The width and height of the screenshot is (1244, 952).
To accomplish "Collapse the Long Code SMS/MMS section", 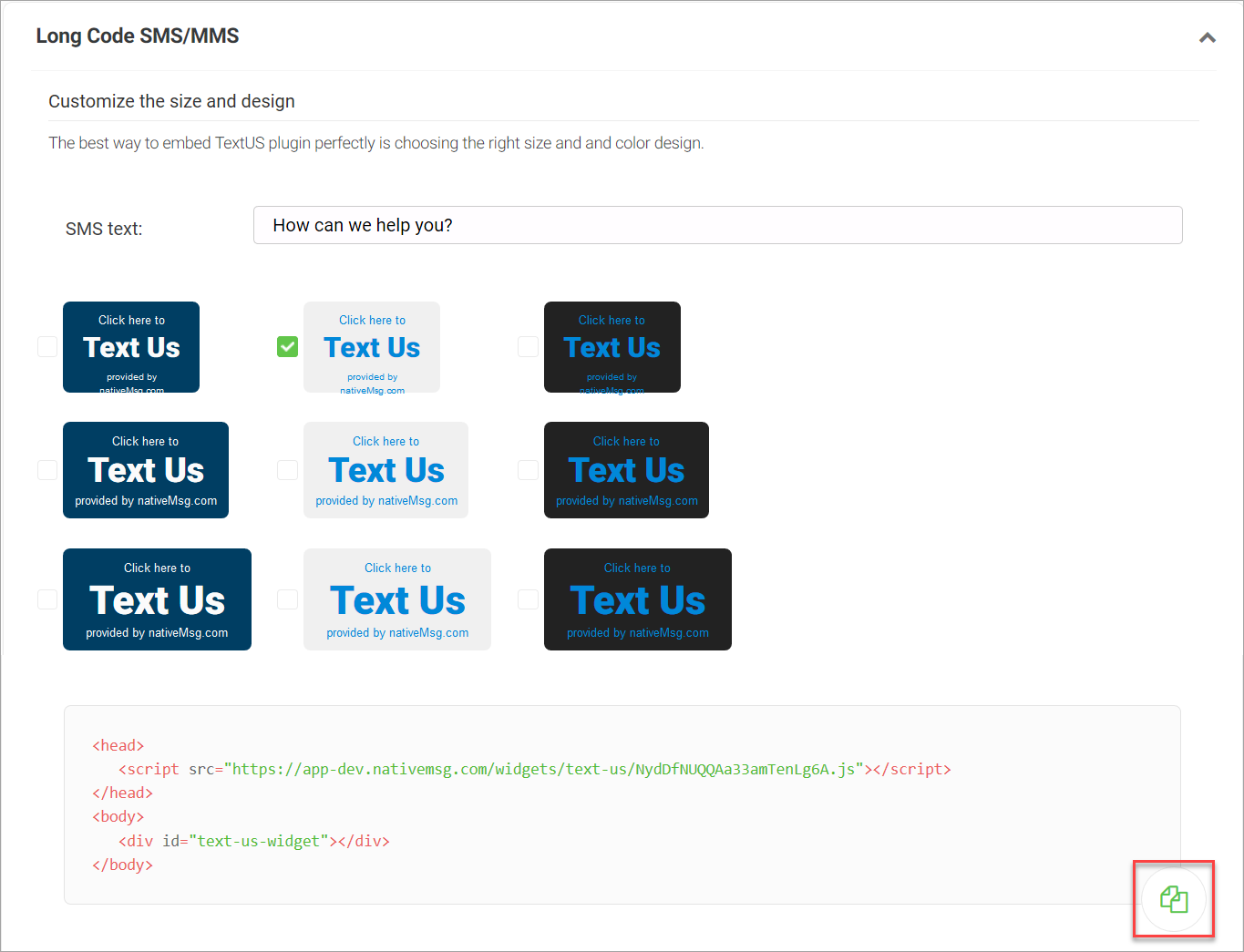I will coord(1207,37).
